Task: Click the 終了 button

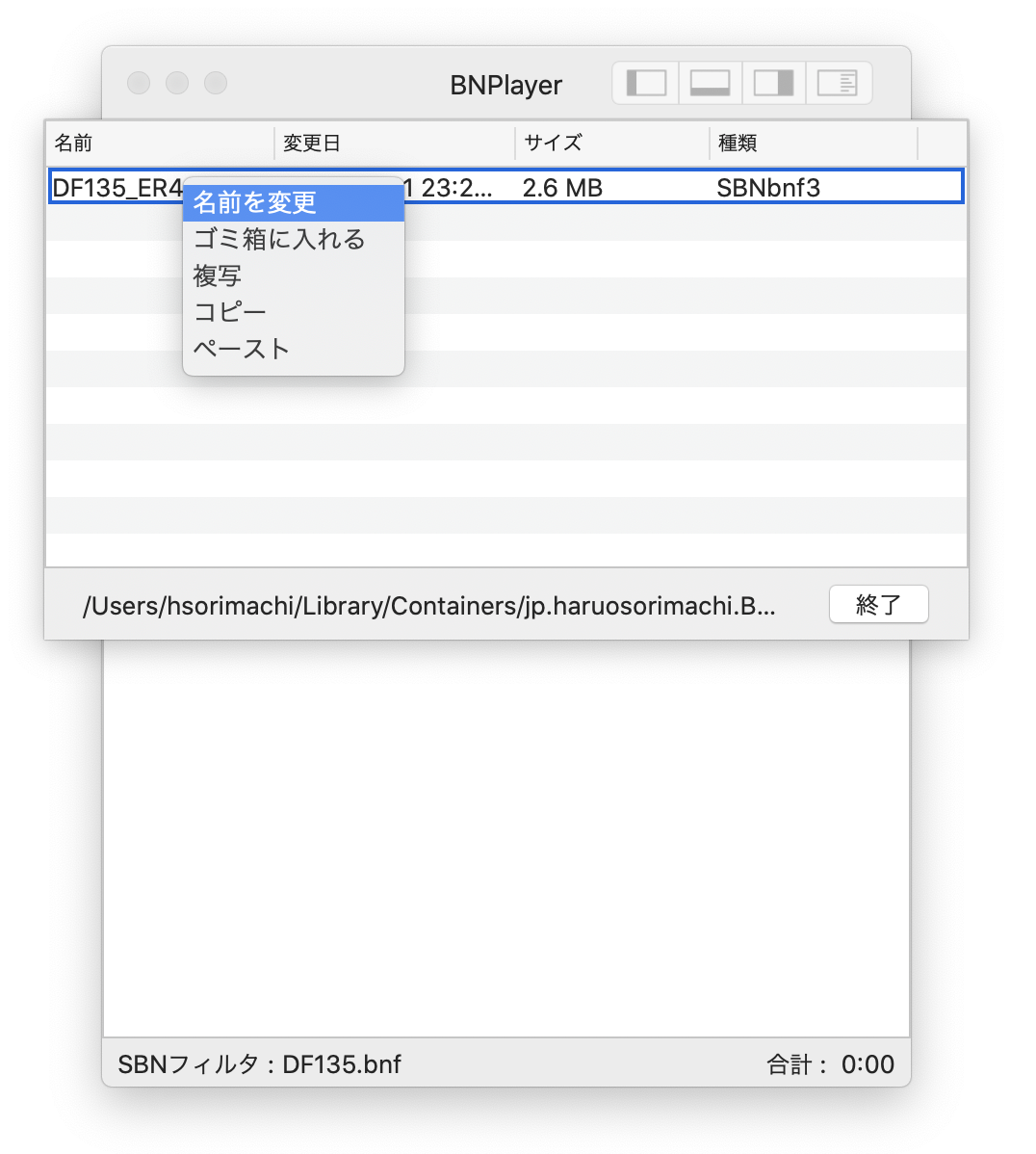Action: coord(878,604)
